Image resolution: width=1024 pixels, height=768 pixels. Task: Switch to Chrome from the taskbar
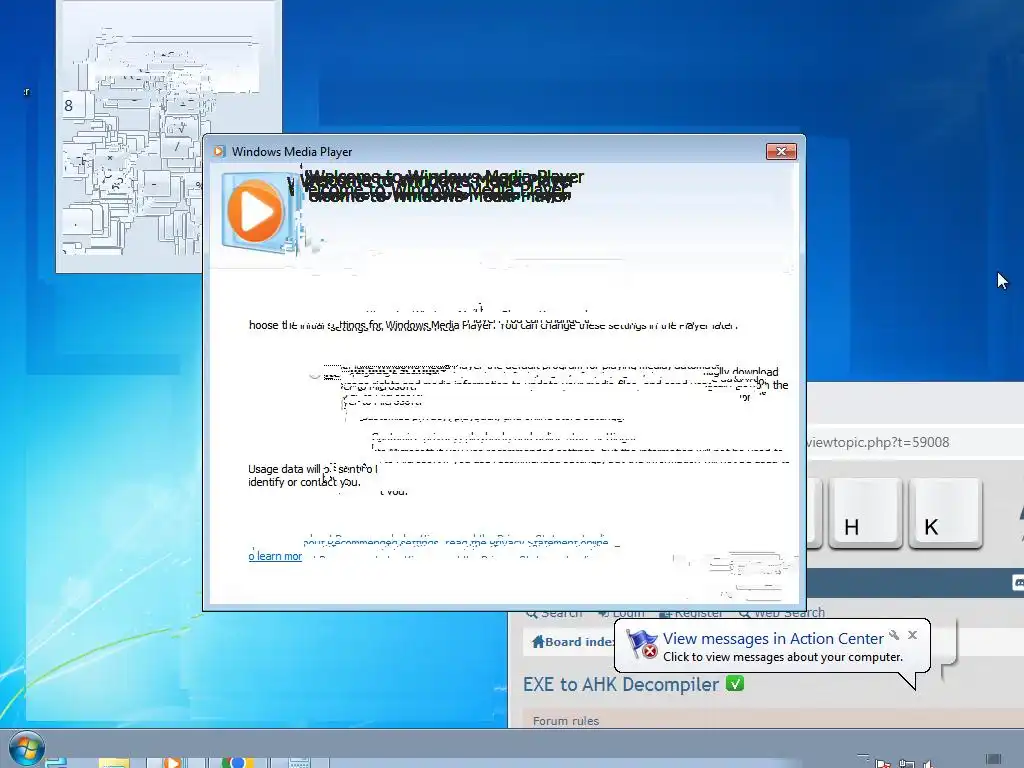237,761
